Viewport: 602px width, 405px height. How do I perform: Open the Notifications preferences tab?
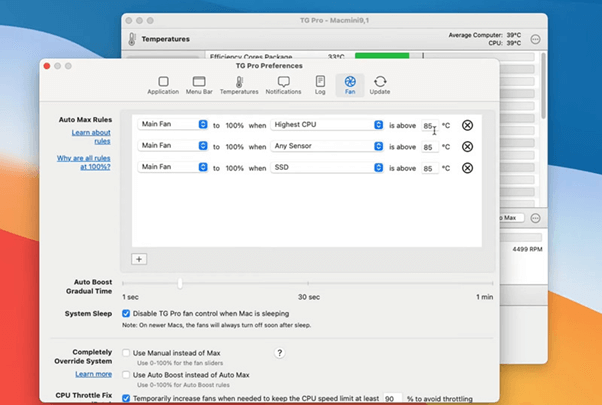pos(283,85)
